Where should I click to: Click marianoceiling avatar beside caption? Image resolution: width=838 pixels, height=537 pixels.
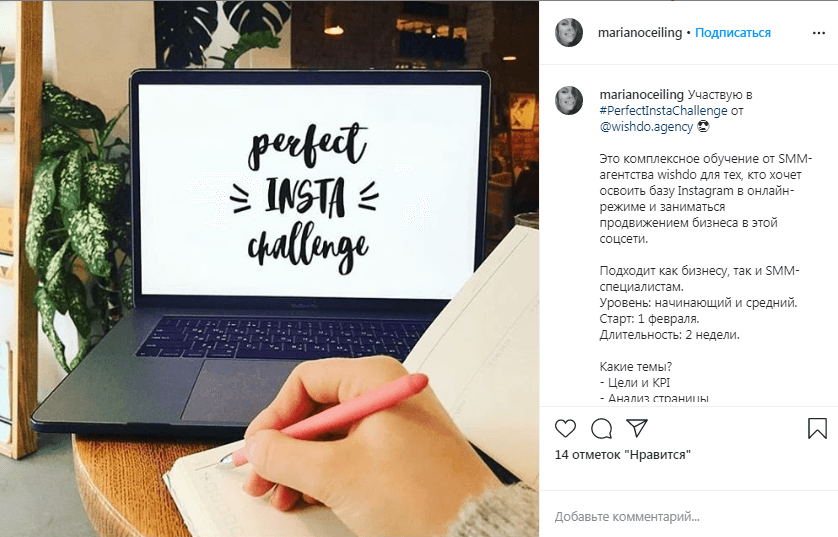(569, 100)
